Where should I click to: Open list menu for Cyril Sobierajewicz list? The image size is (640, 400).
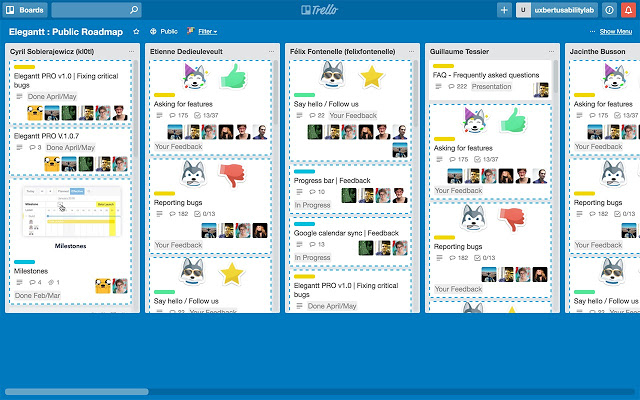pyautogui.click(x=131, y=51)
